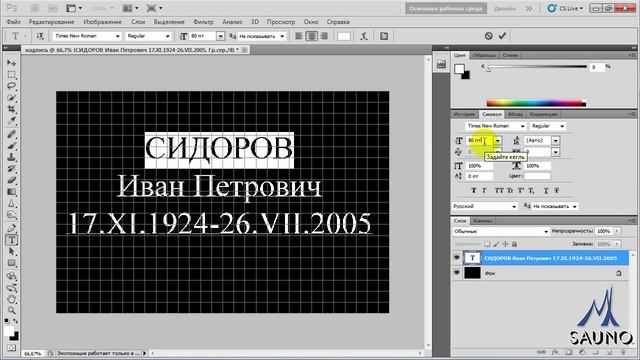Screen dimensions: 640x360
Task: Open the Изображение menu
Action: 102,22
